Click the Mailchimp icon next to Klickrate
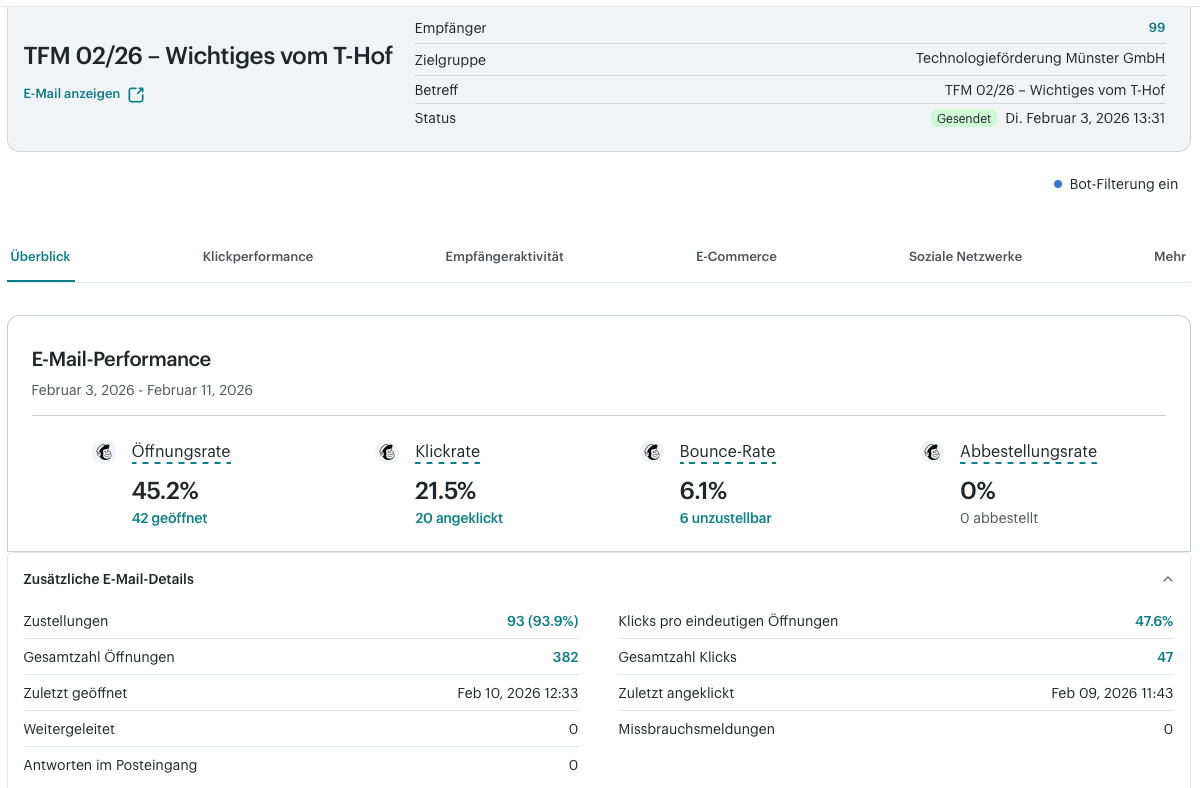1200x788 pixels. (388, 452)
